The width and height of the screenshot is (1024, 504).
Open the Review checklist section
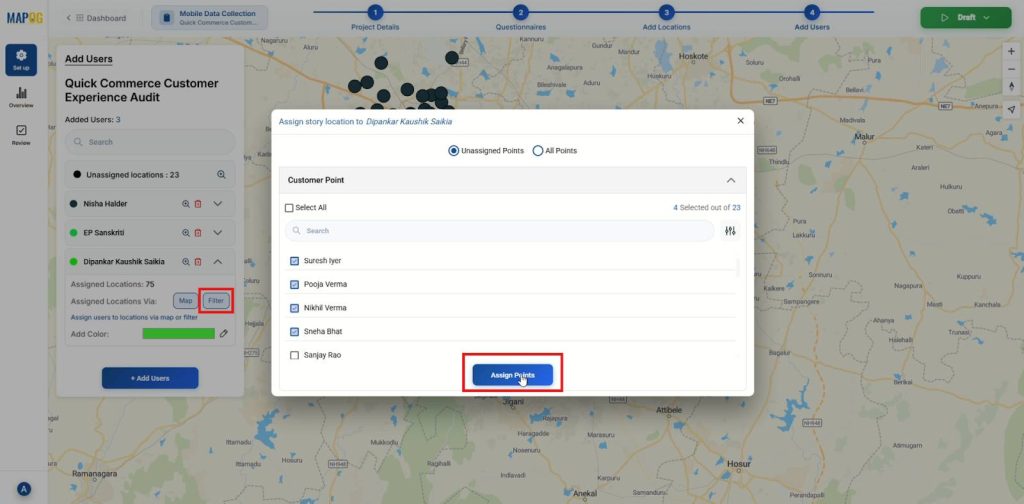coord(21,135)
